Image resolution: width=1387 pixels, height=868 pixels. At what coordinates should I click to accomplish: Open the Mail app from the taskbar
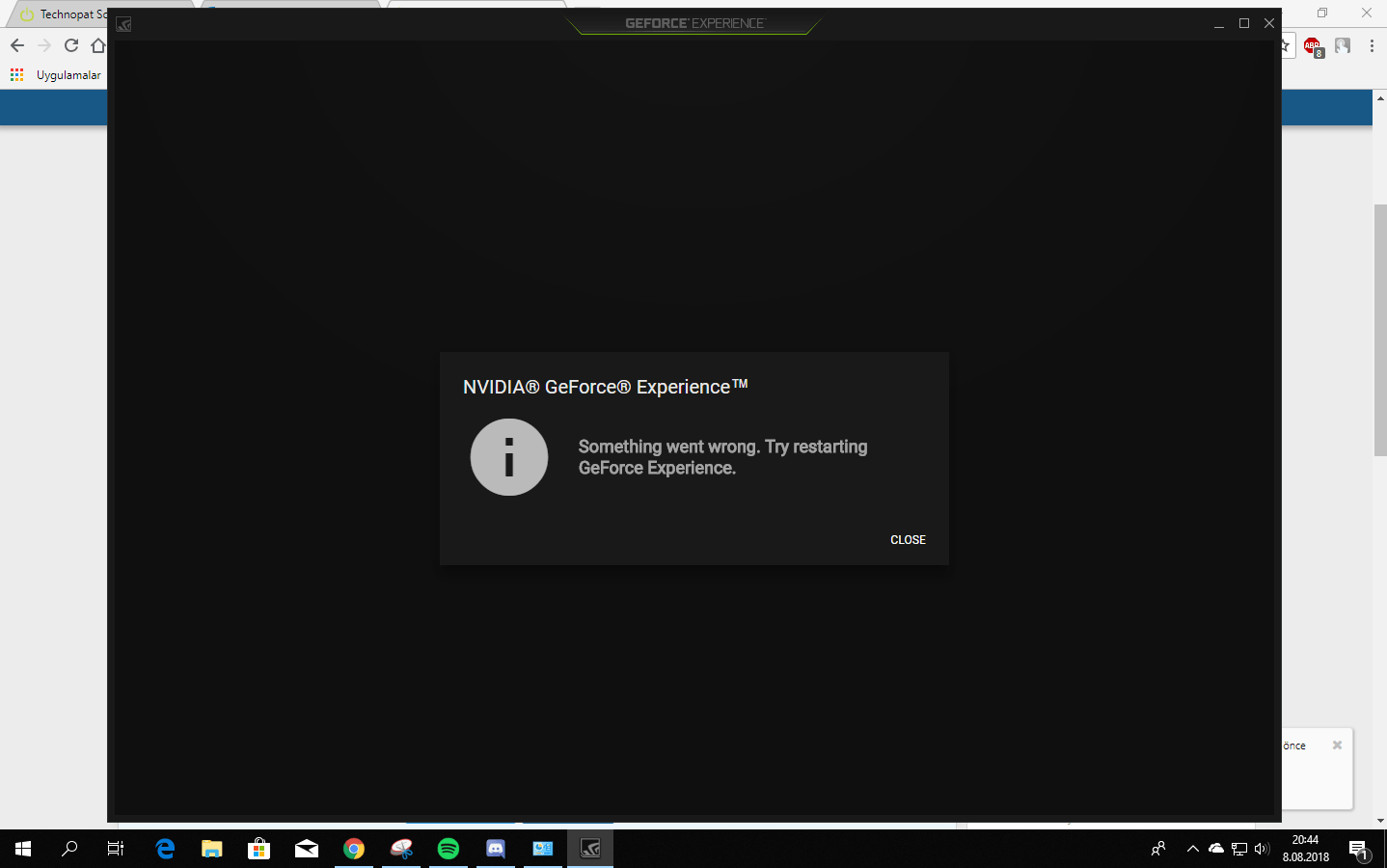point(306,849)
